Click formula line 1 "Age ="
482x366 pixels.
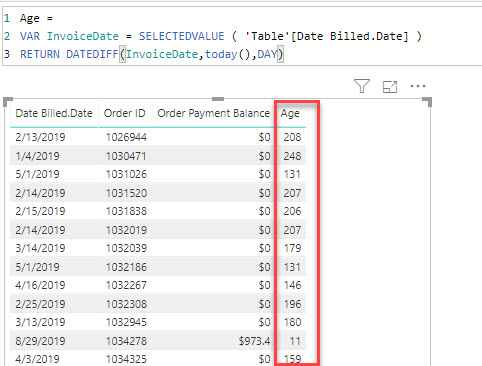click(x=36, y=18)
